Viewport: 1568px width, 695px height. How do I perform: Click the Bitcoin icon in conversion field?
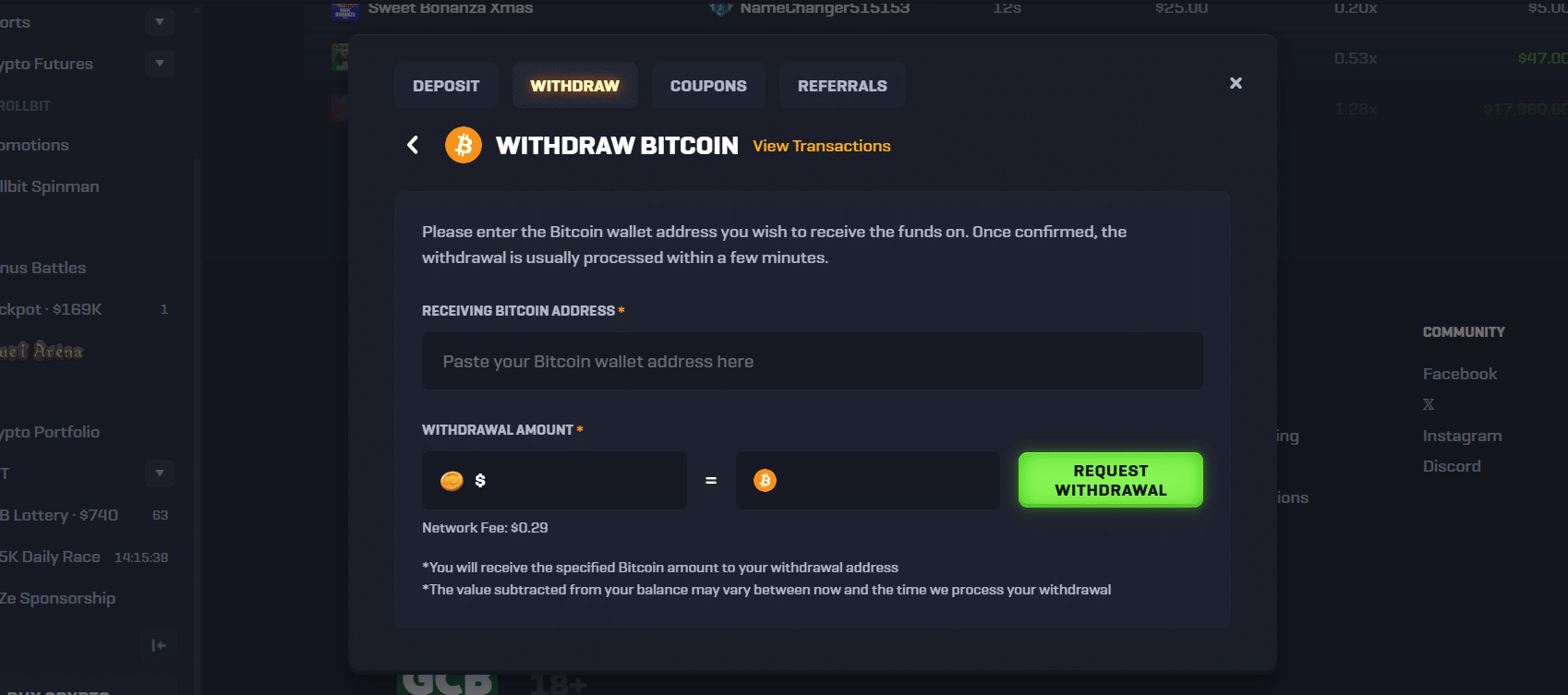point(765,480)
